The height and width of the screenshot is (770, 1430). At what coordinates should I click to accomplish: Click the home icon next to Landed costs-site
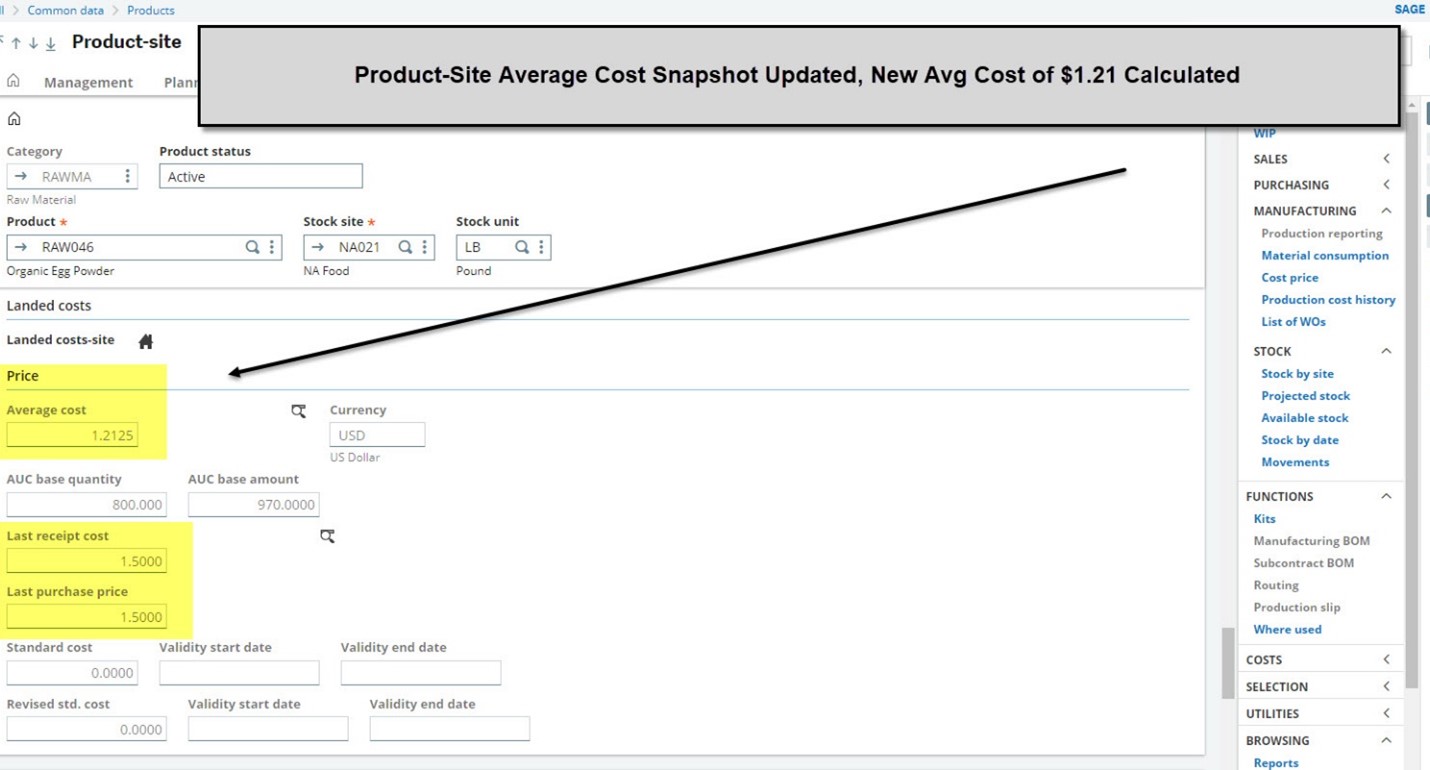pyautogui.click(x=145, y=340)
